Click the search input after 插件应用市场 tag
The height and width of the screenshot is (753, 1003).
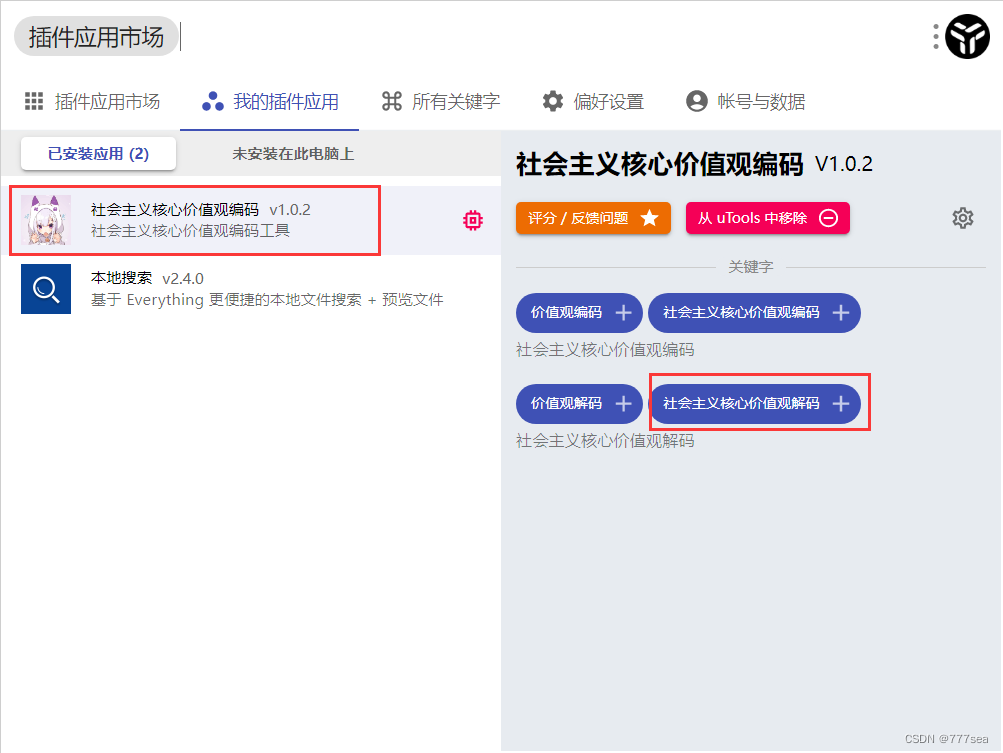click(550, 36)
